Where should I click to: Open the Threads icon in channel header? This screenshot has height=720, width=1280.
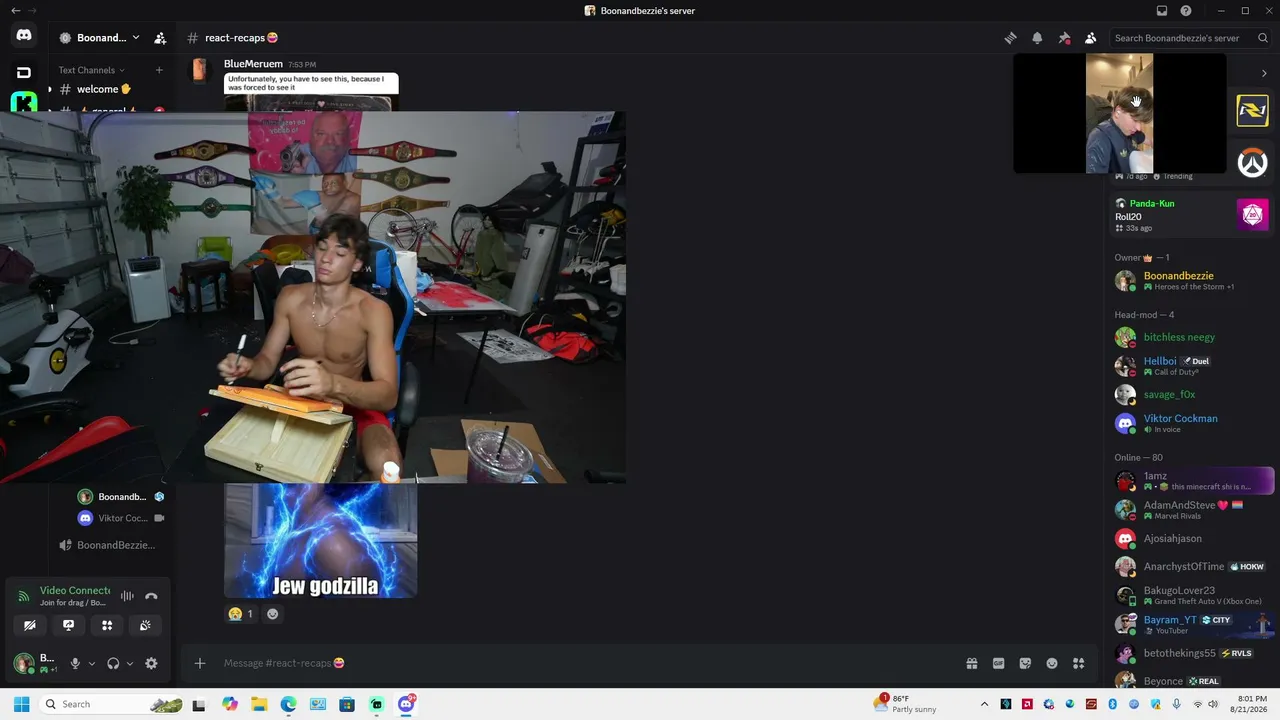1010,38
